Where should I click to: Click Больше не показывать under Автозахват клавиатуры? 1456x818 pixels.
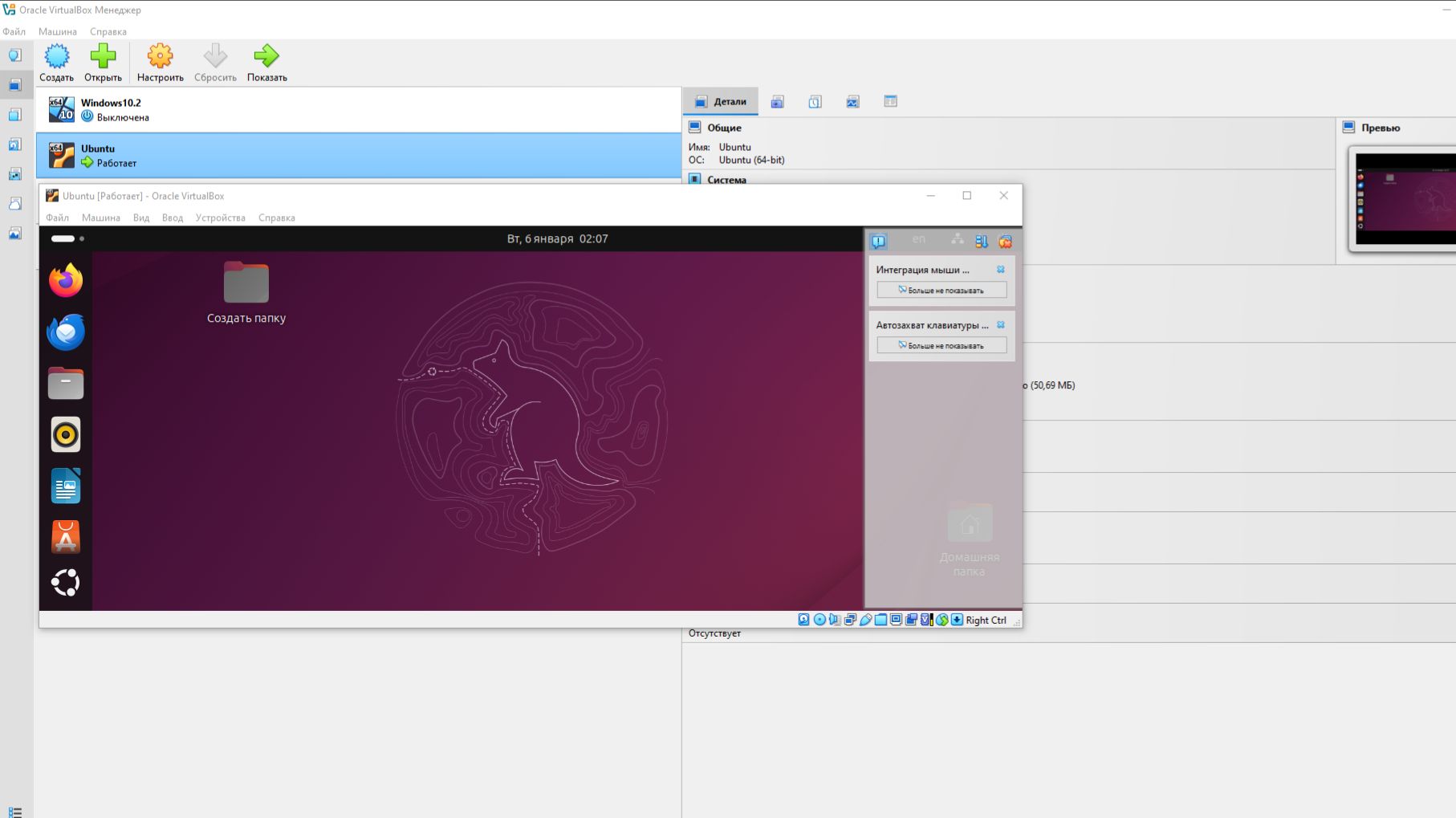942,345
